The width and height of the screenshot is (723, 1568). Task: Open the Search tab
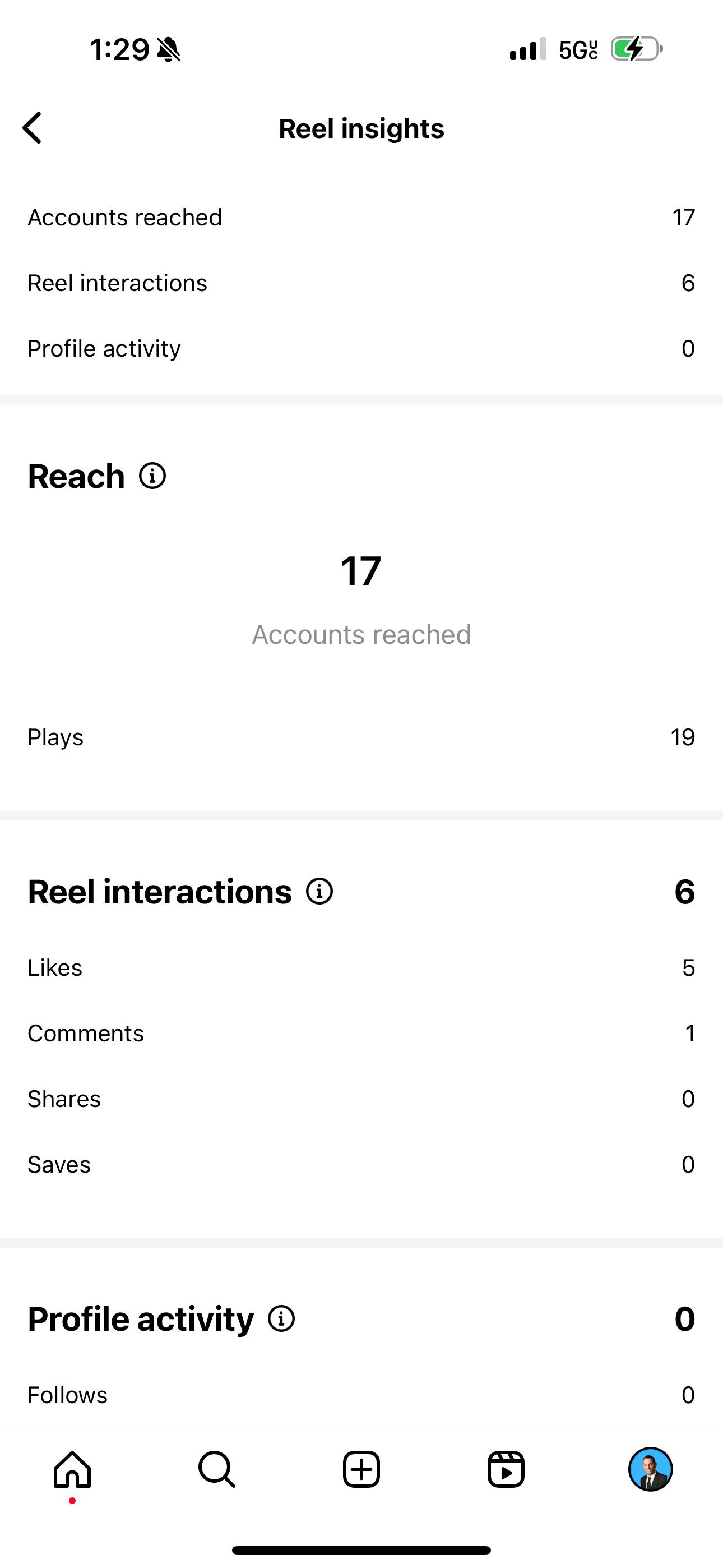pyautogui.click(x=217, y=1469)
